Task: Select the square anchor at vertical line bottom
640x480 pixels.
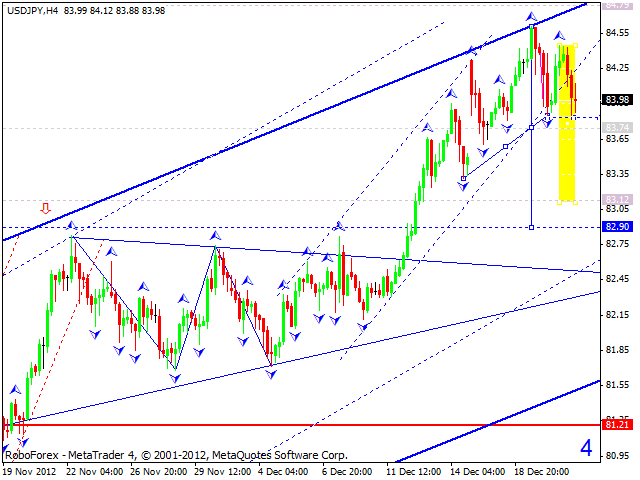Action: 531,227
